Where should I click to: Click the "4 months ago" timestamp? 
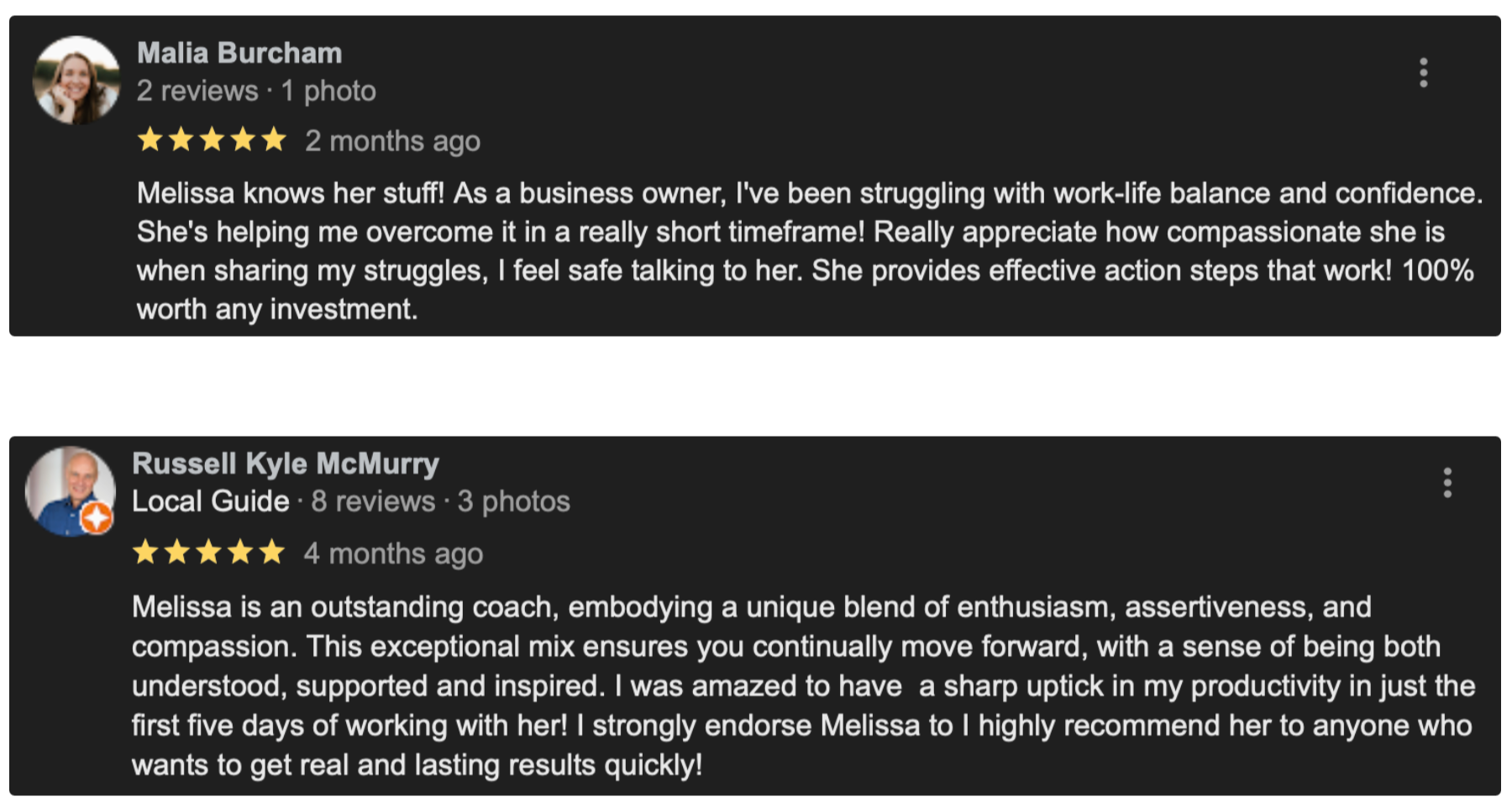(393, 553)
